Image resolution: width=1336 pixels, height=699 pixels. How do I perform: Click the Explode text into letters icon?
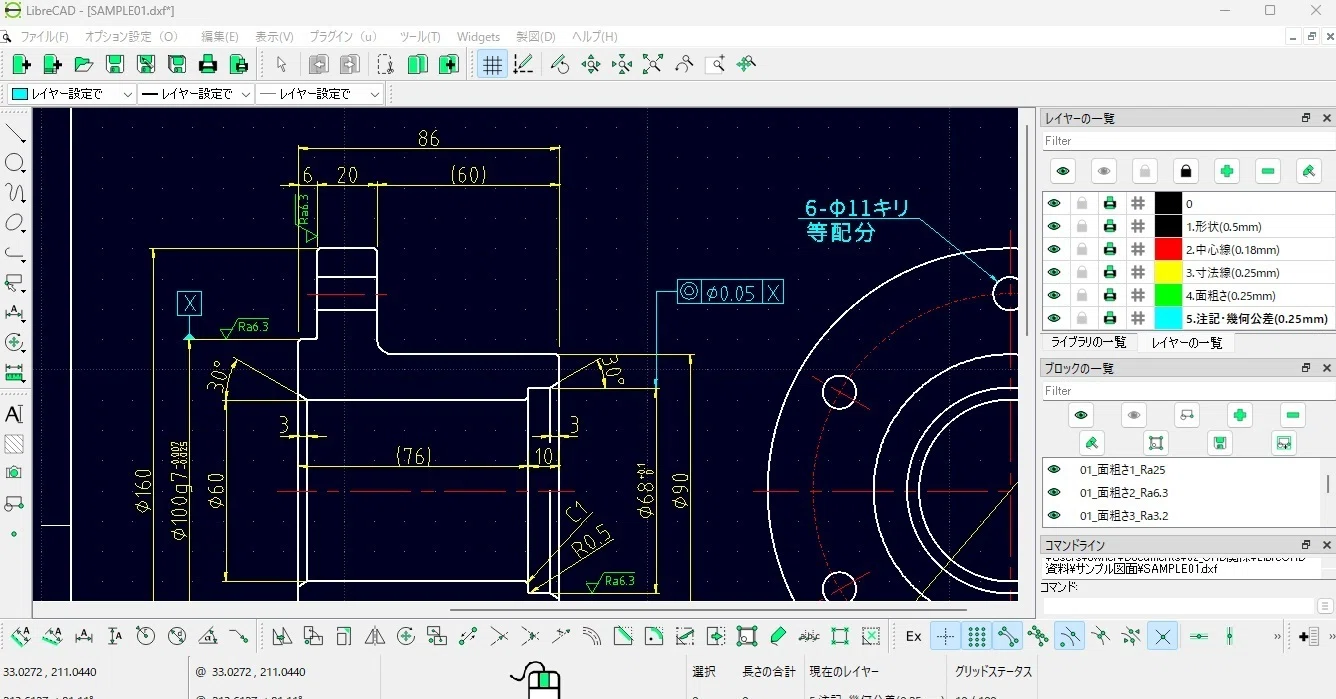pyautogui.click(x=809, y=636)
